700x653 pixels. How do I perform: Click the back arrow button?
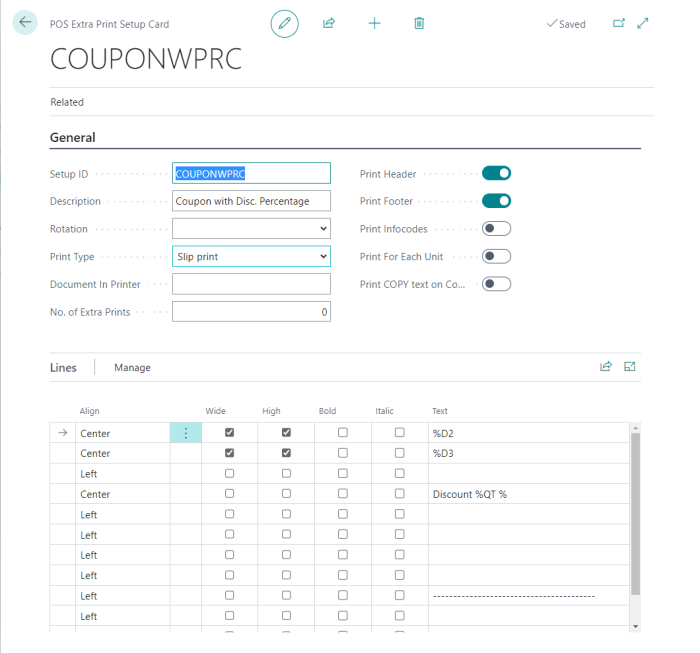pos(25,22)
